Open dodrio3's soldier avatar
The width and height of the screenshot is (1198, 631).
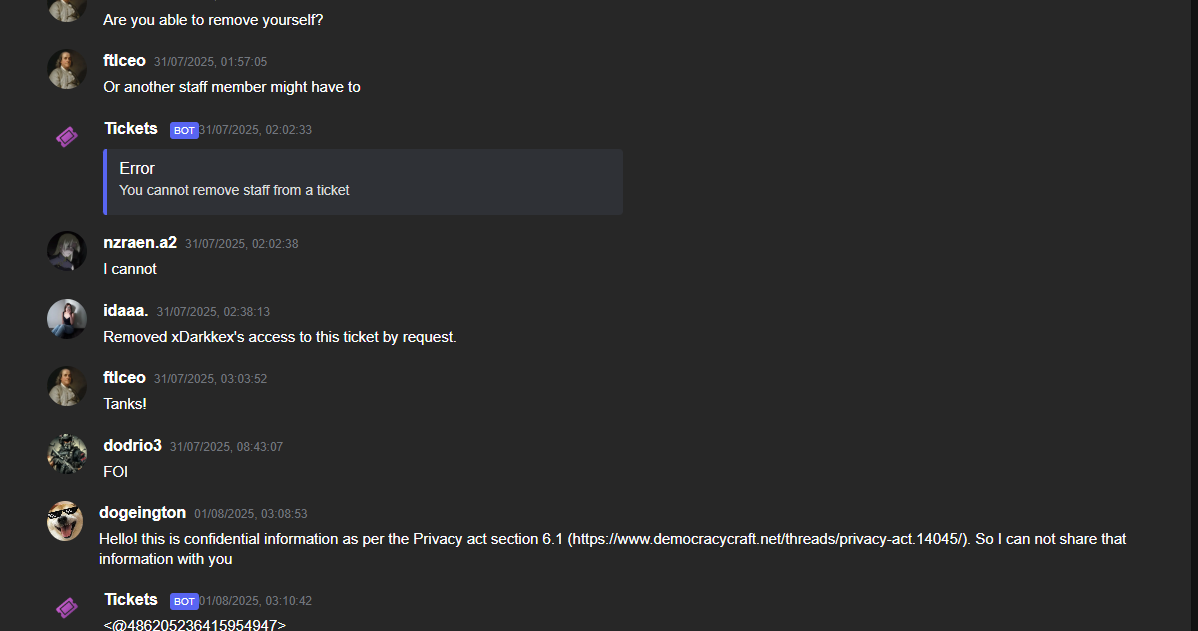point(66,454)
